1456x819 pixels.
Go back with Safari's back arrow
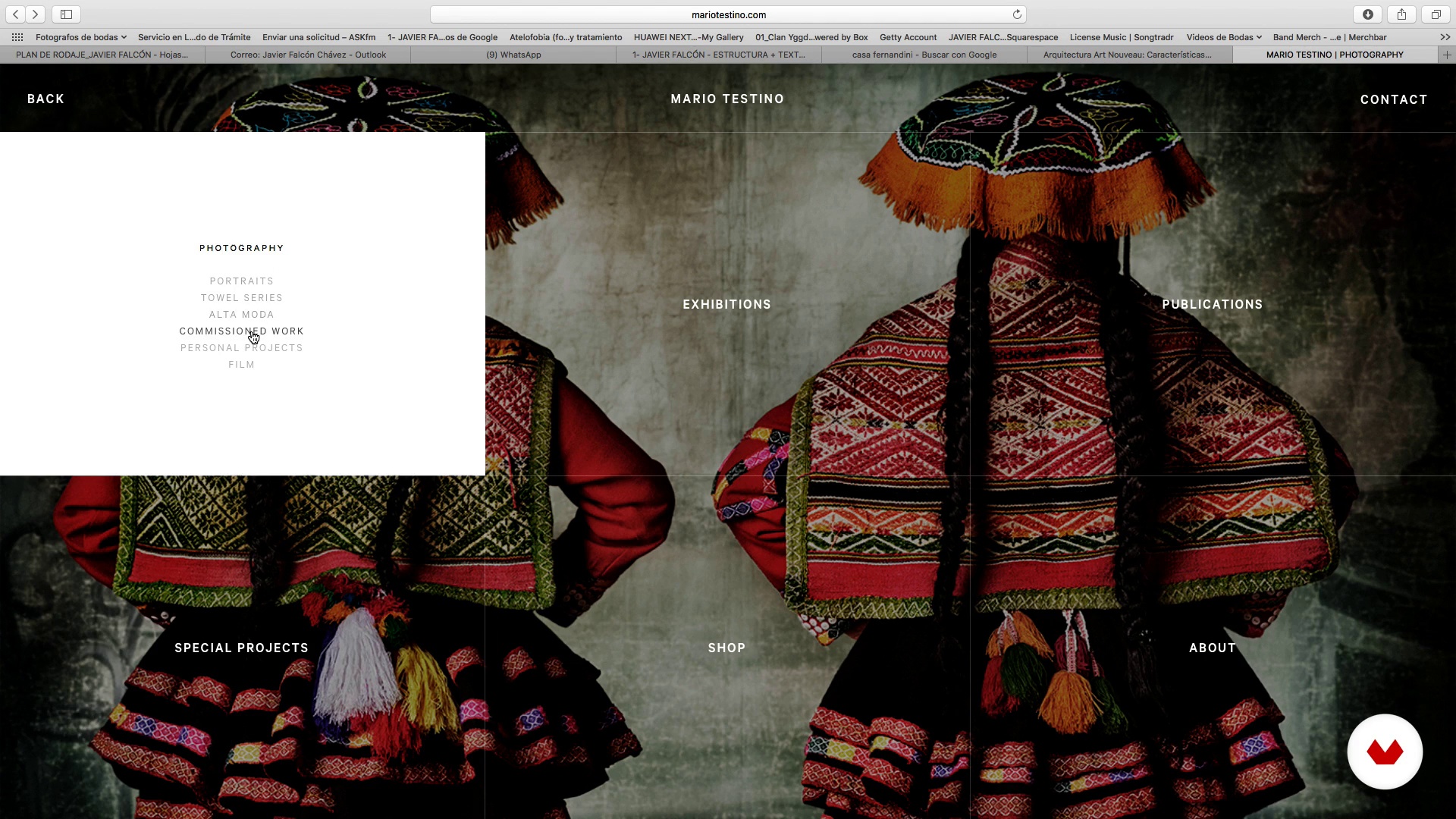[x=16, y=14]
